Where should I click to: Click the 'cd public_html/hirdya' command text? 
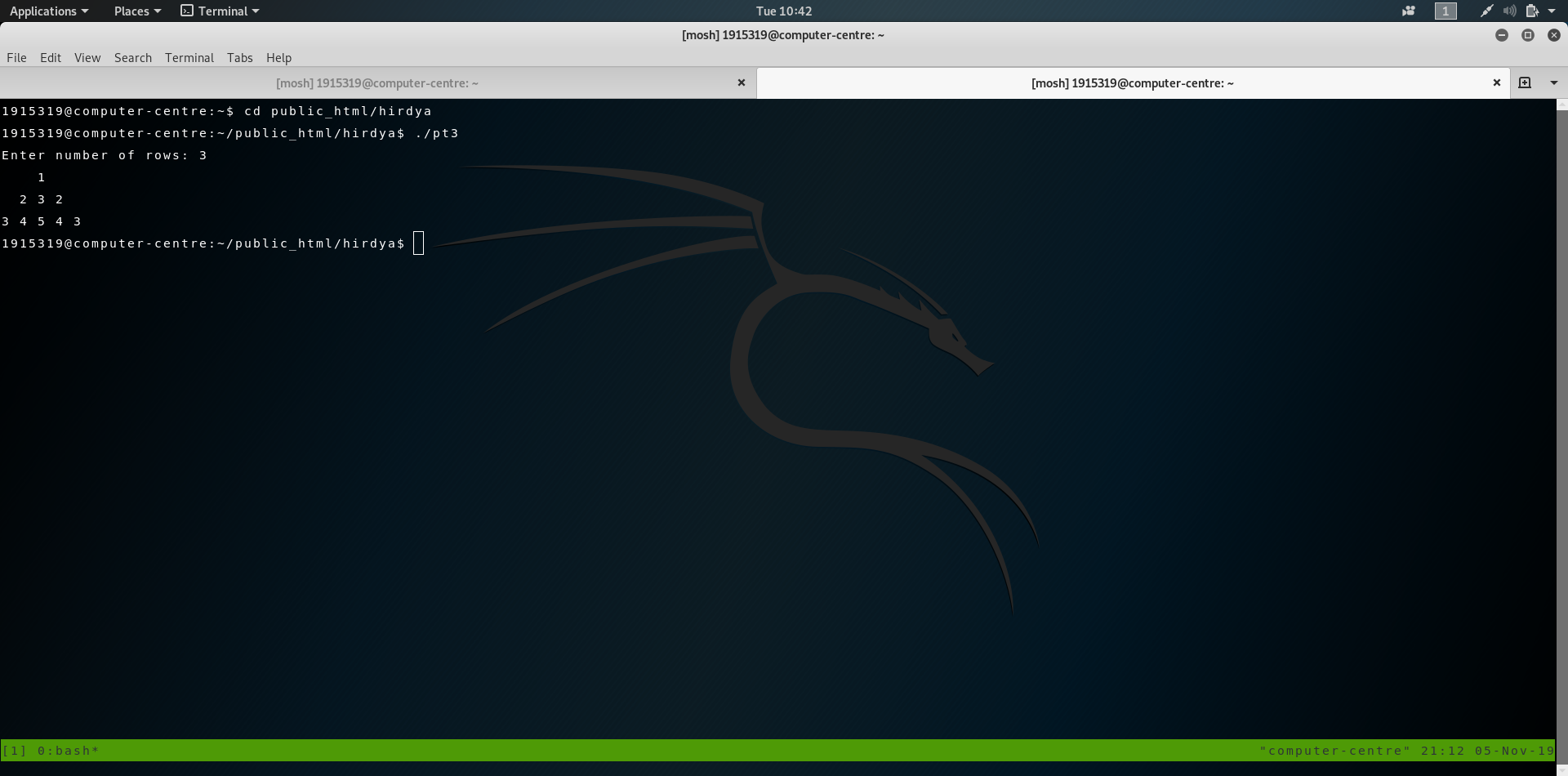(338, 111)
